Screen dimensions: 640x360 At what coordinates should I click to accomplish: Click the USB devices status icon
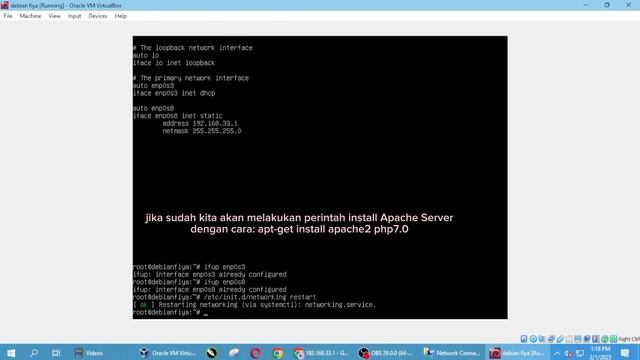[x=560, y=339]
